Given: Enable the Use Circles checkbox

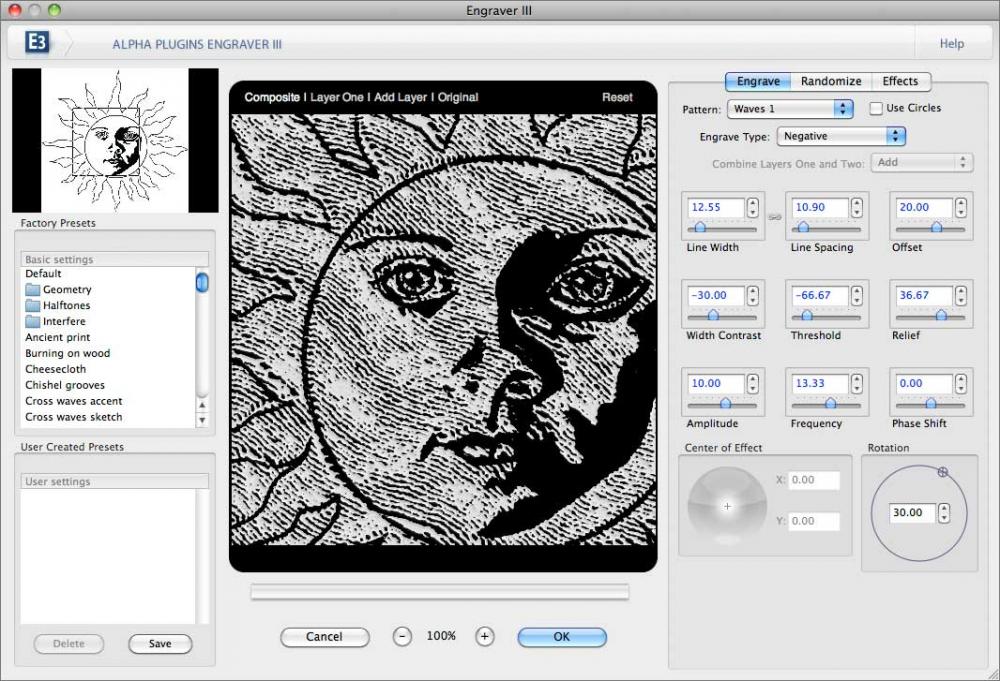Looking at the screenshot, I should 876,108.
